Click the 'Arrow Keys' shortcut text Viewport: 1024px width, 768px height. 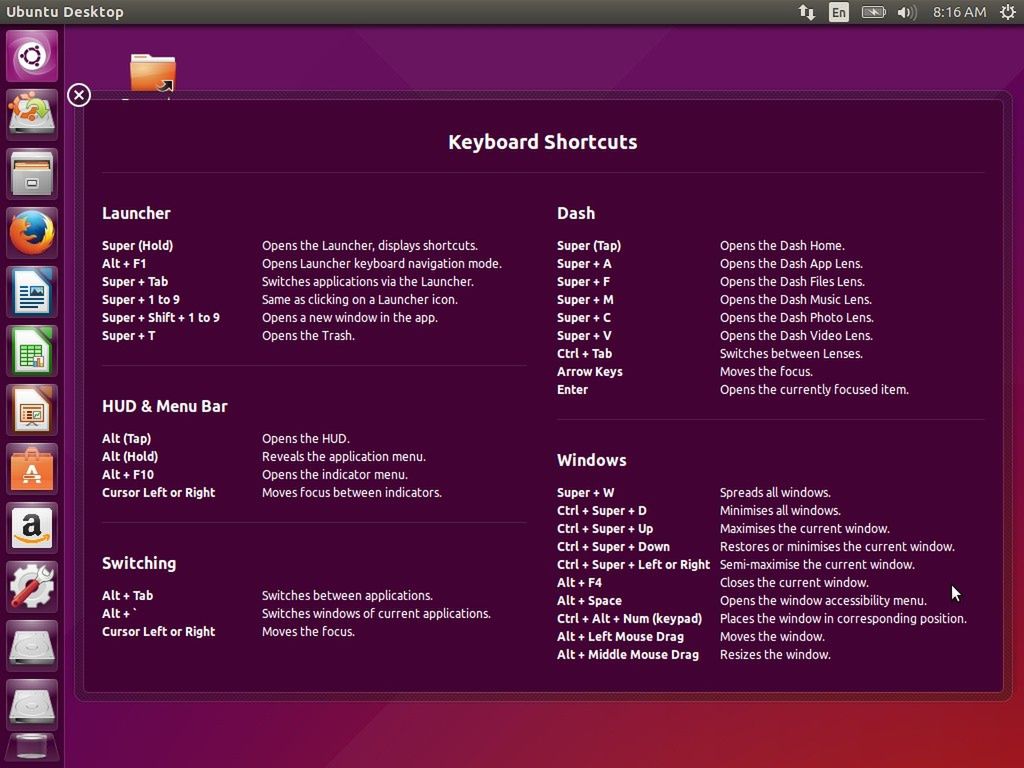pos(590,372)
